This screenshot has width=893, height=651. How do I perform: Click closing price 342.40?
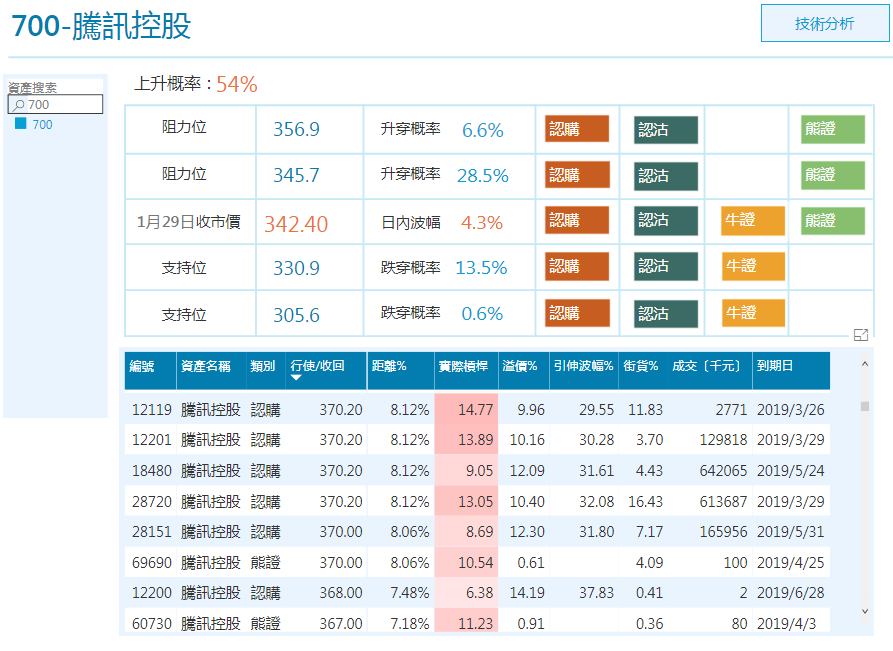tap(296, 224)
